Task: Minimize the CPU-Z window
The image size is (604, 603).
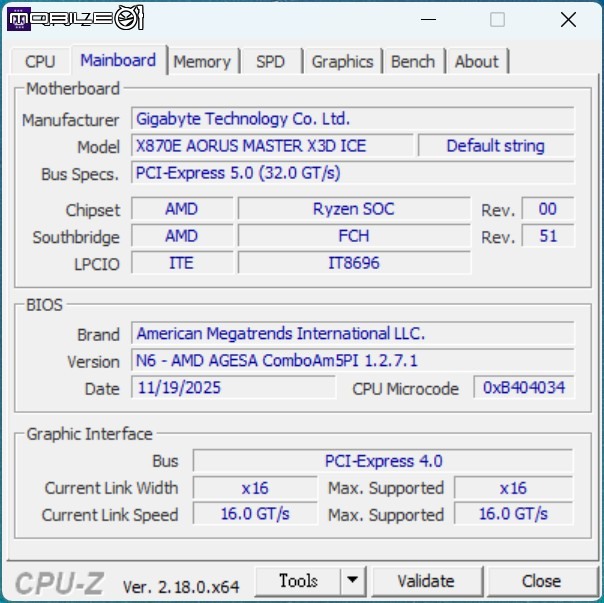Action: pos(428,19)
